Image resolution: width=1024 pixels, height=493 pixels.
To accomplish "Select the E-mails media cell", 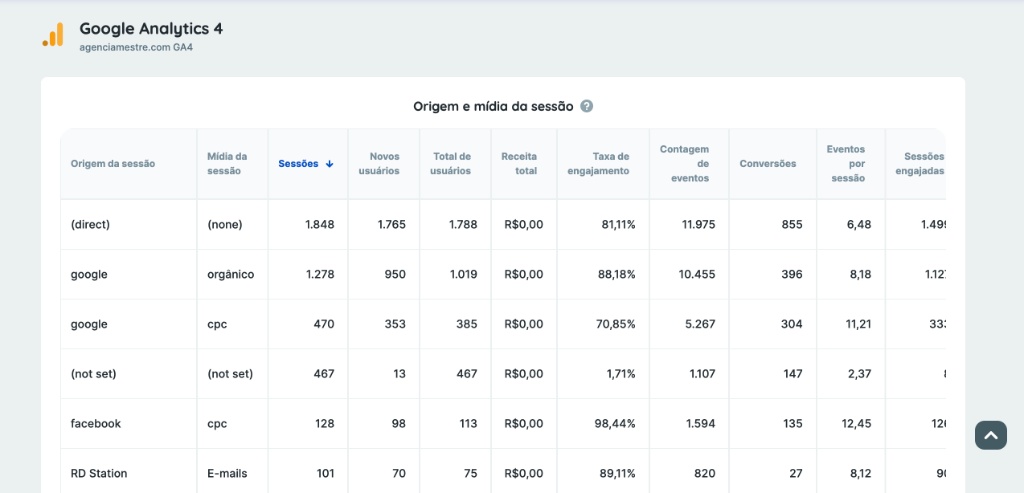I will 227,473.
